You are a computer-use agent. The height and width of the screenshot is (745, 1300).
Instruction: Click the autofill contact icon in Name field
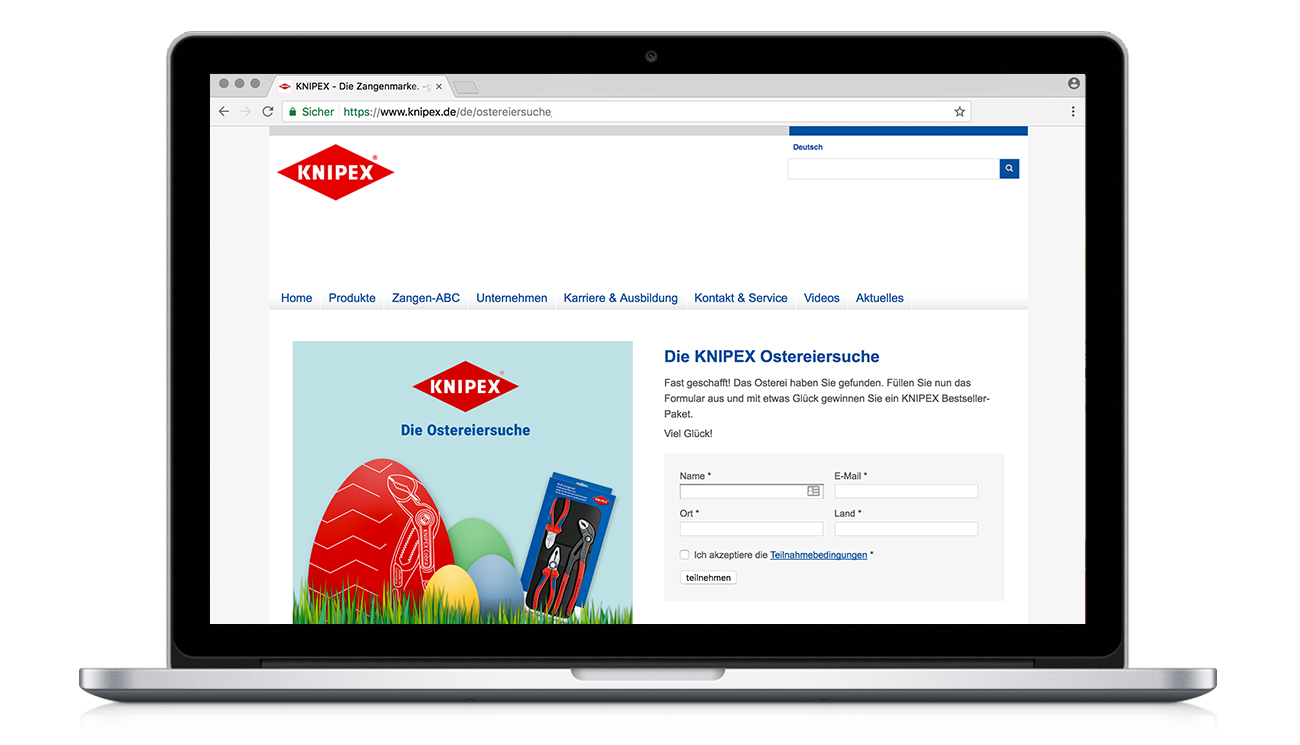click(x=814, y=491)
